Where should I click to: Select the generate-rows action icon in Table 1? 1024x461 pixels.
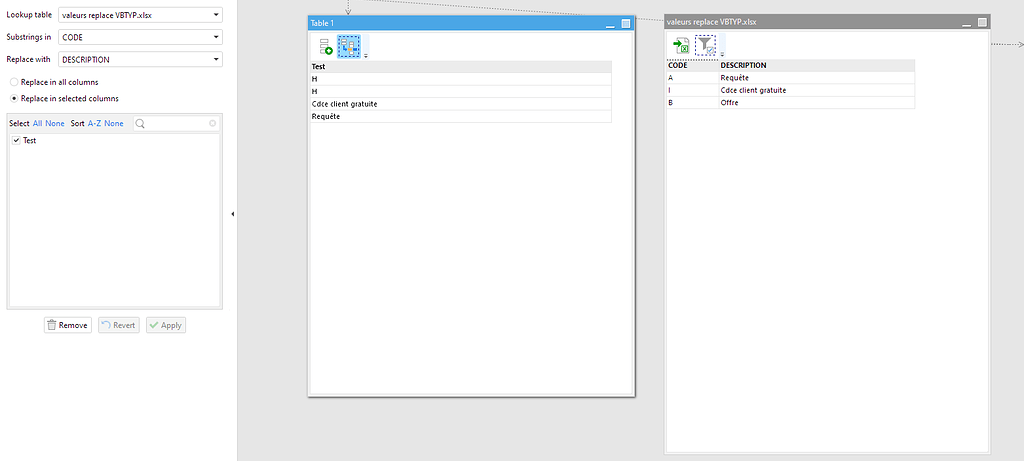pyautogui.click(x=325, y=47)
